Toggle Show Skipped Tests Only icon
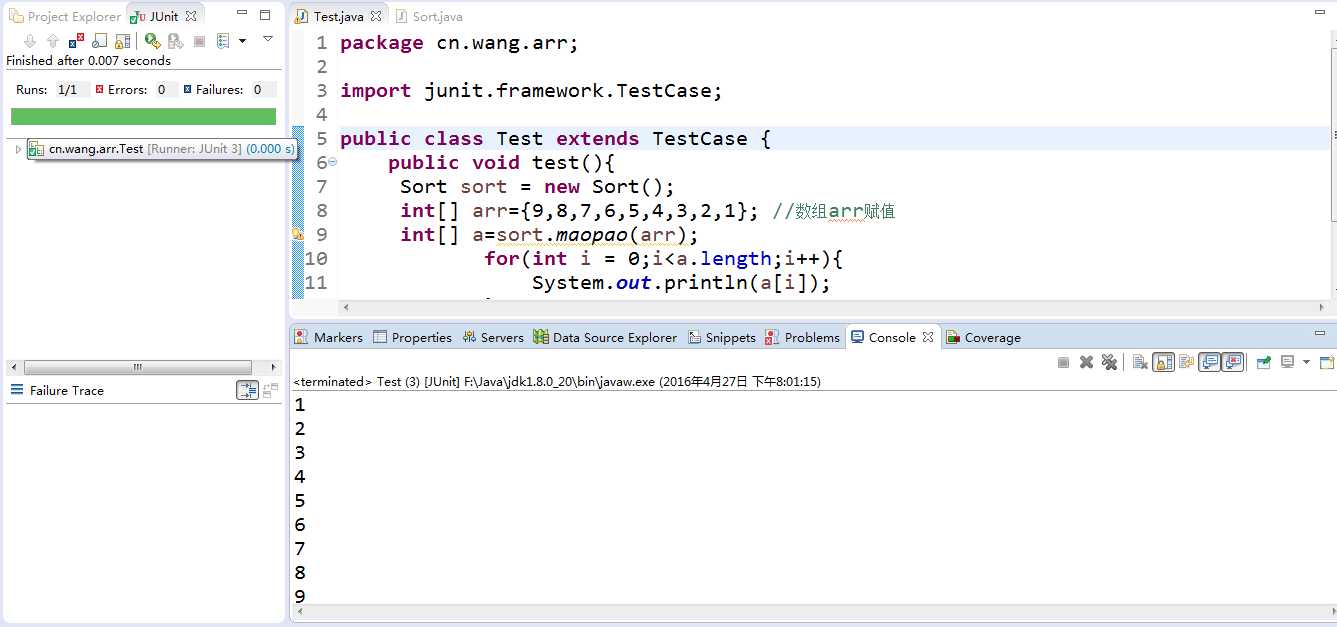 pyautogui.click(x=100, y=41)
